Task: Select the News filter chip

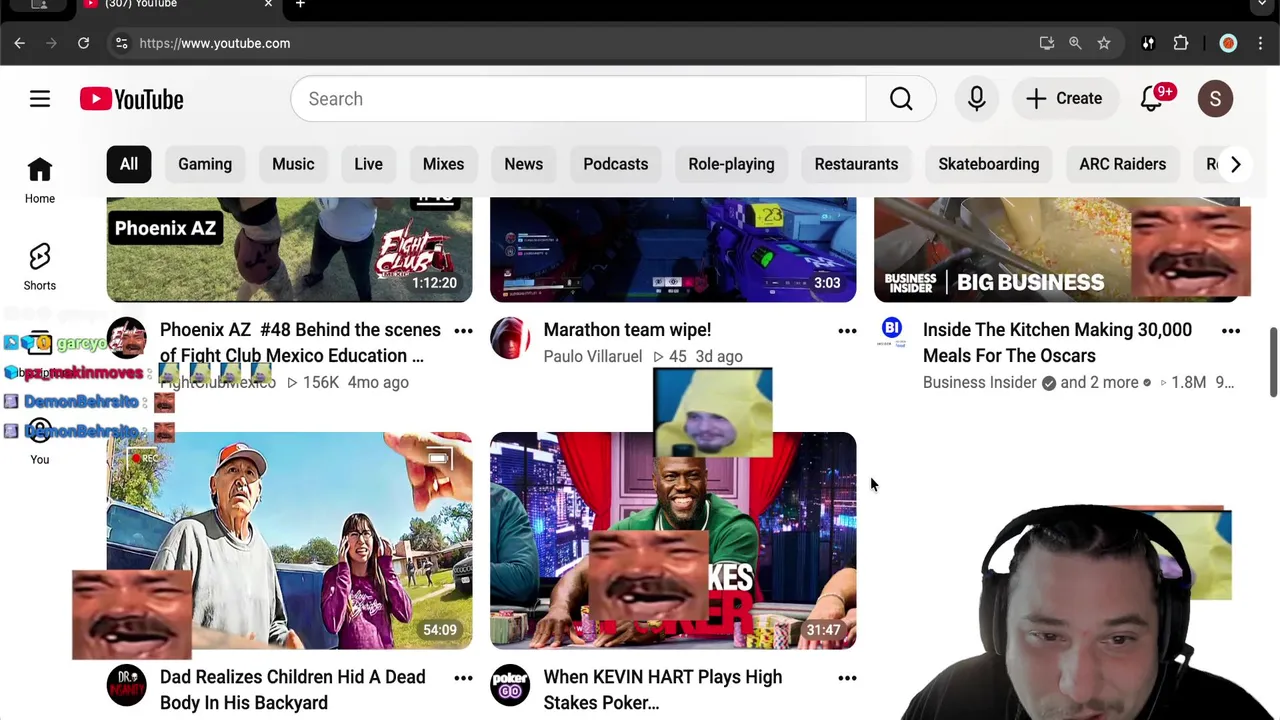Action: [x=524, y=164]
